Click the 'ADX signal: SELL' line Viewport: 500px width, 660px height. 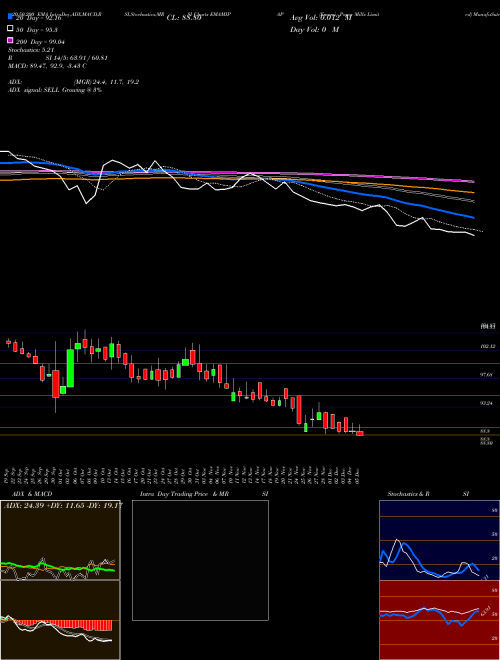[55, 90]
